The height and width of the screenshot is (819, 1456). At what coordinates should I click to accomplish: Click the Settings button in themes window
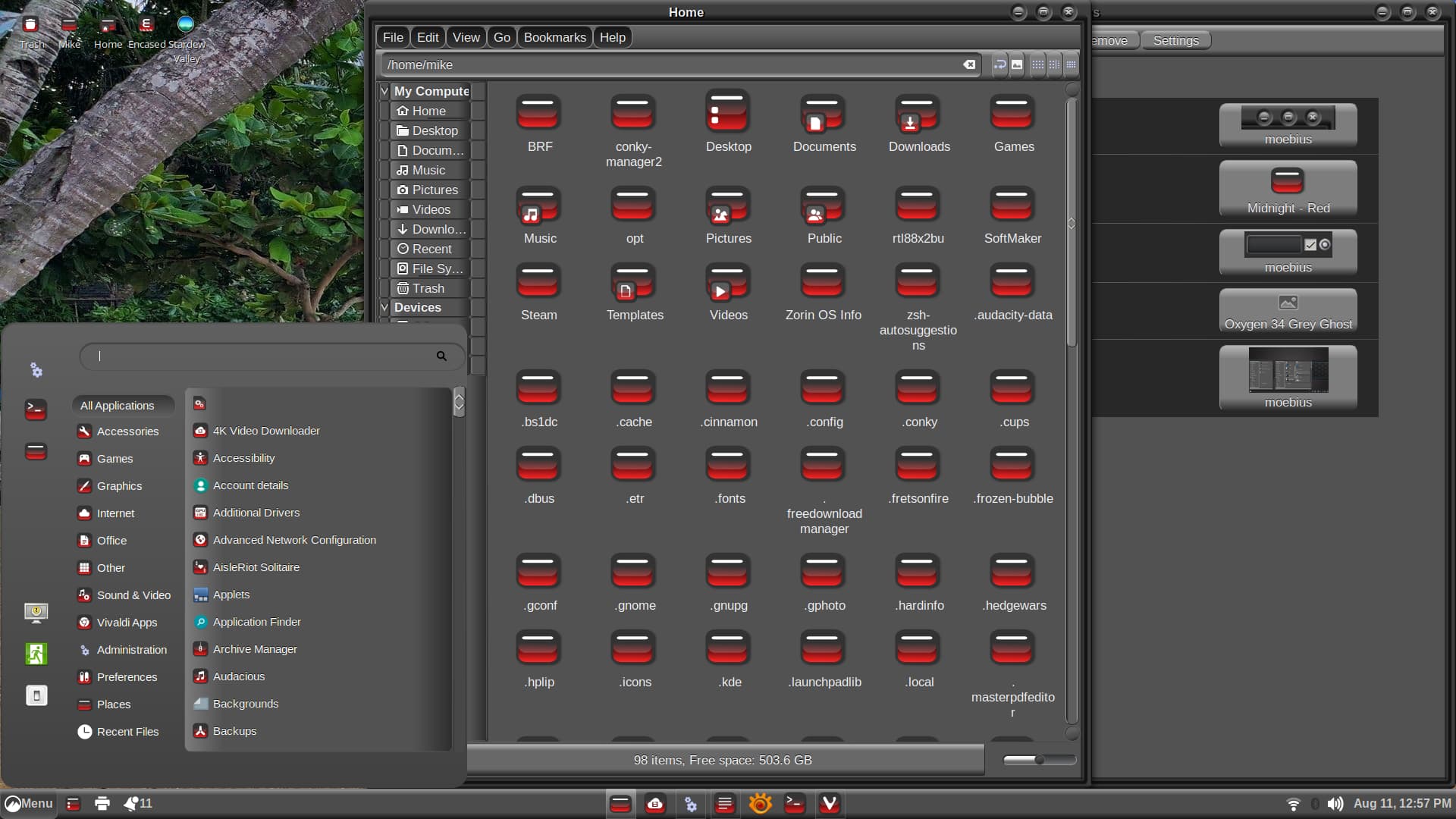1175,40
